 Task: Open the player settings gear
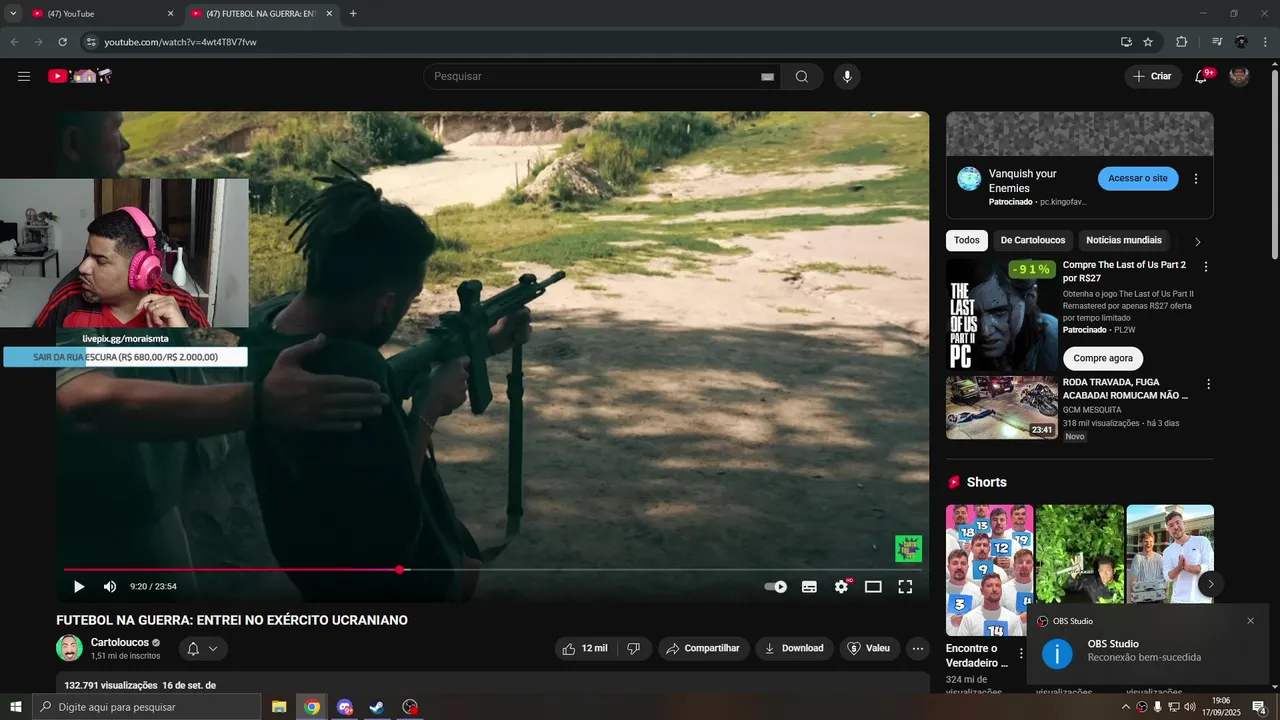pyautogui.click(x=841, y=587)
